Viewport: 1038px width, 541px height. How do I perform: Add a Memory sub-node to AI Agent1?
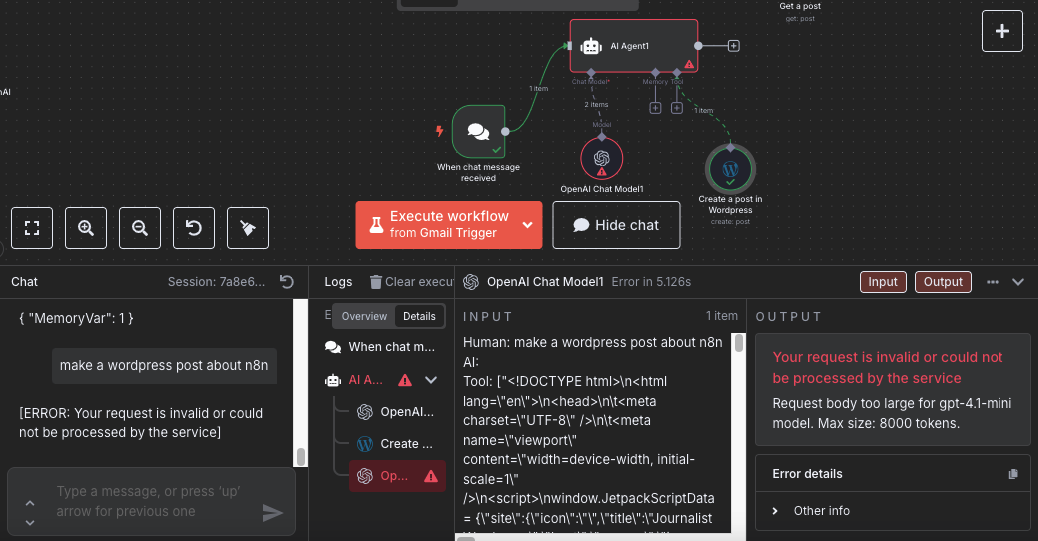[655, 108]
